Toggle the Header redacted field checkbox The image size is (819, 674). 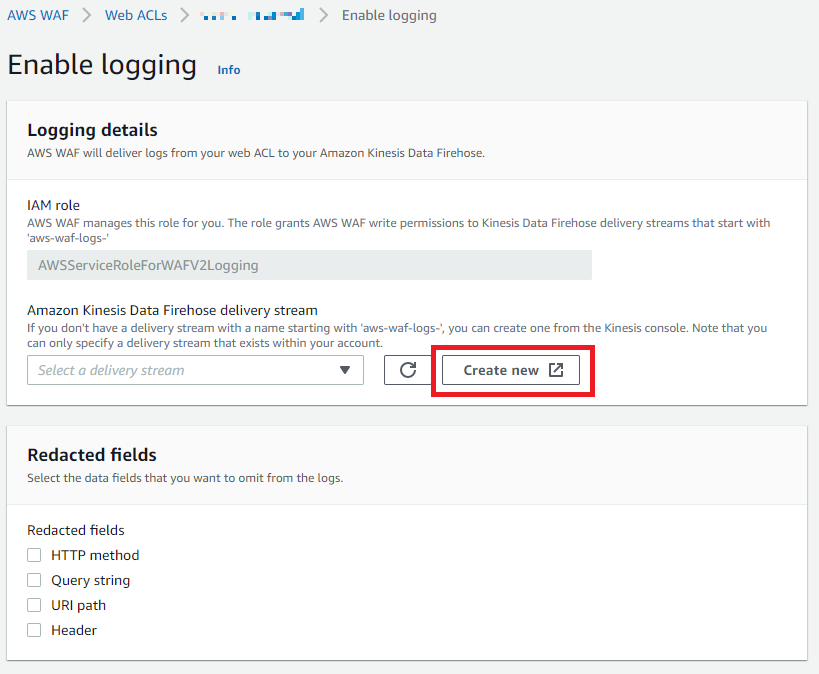pos(34,630)
